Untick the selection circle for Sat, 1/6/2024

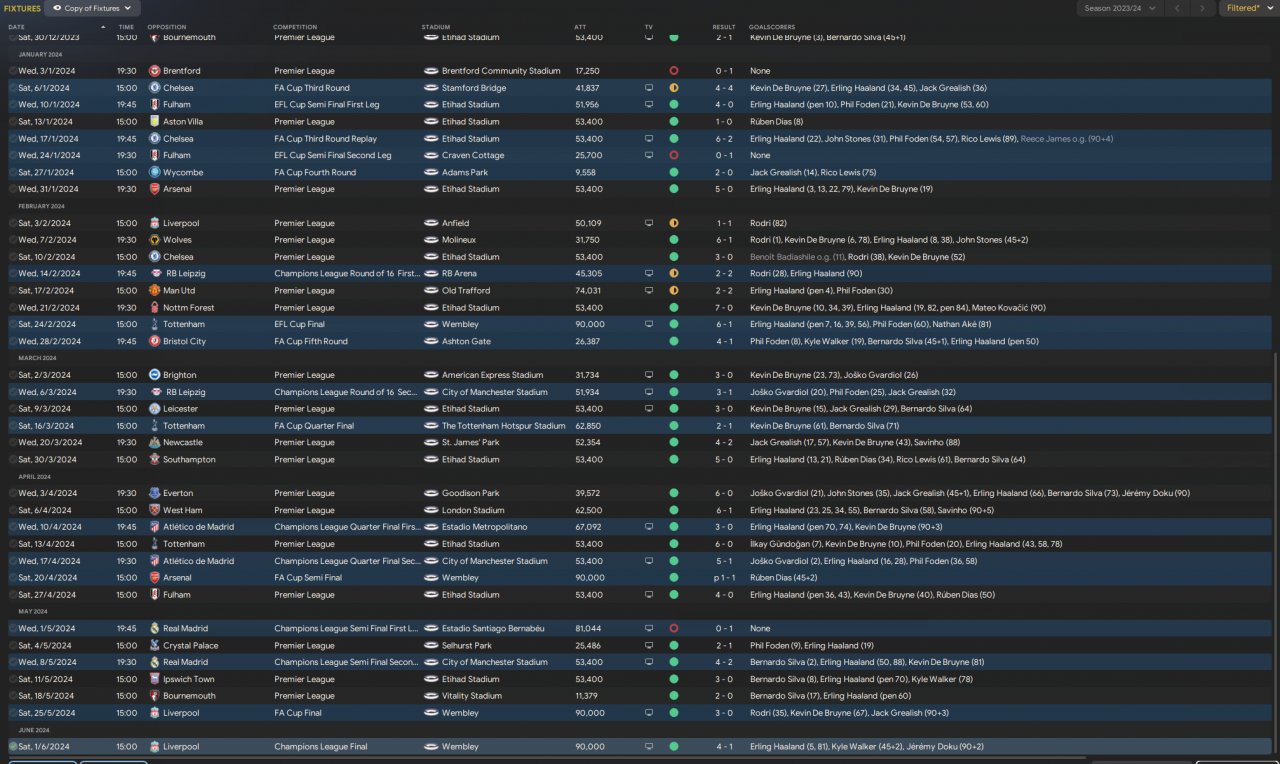[13, 746]
